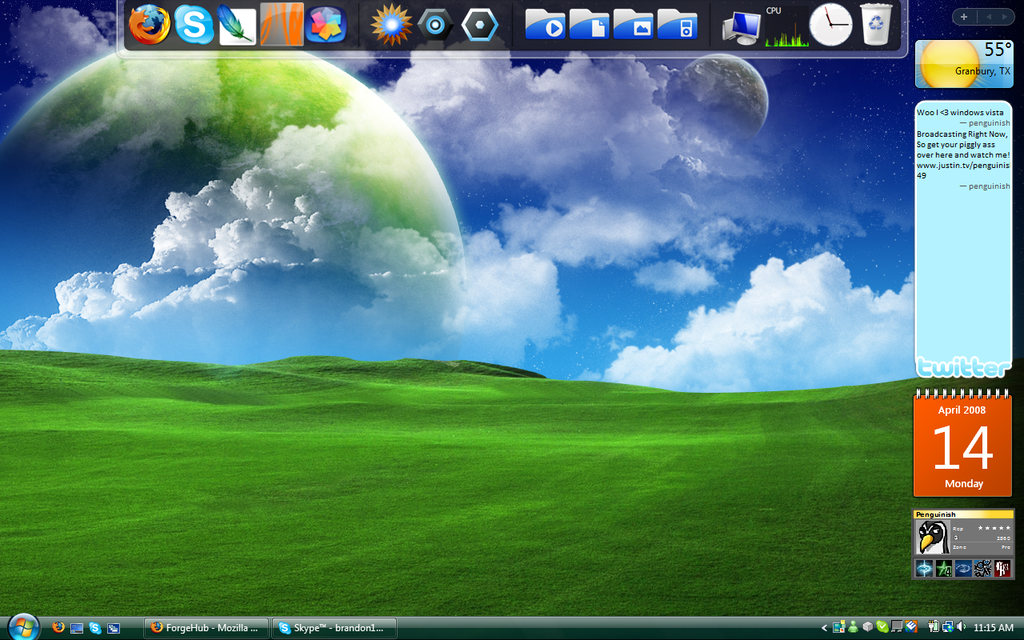Click the first badge in Penguinish gadget
Screen dimensions: 1024x640
(924, 569)
